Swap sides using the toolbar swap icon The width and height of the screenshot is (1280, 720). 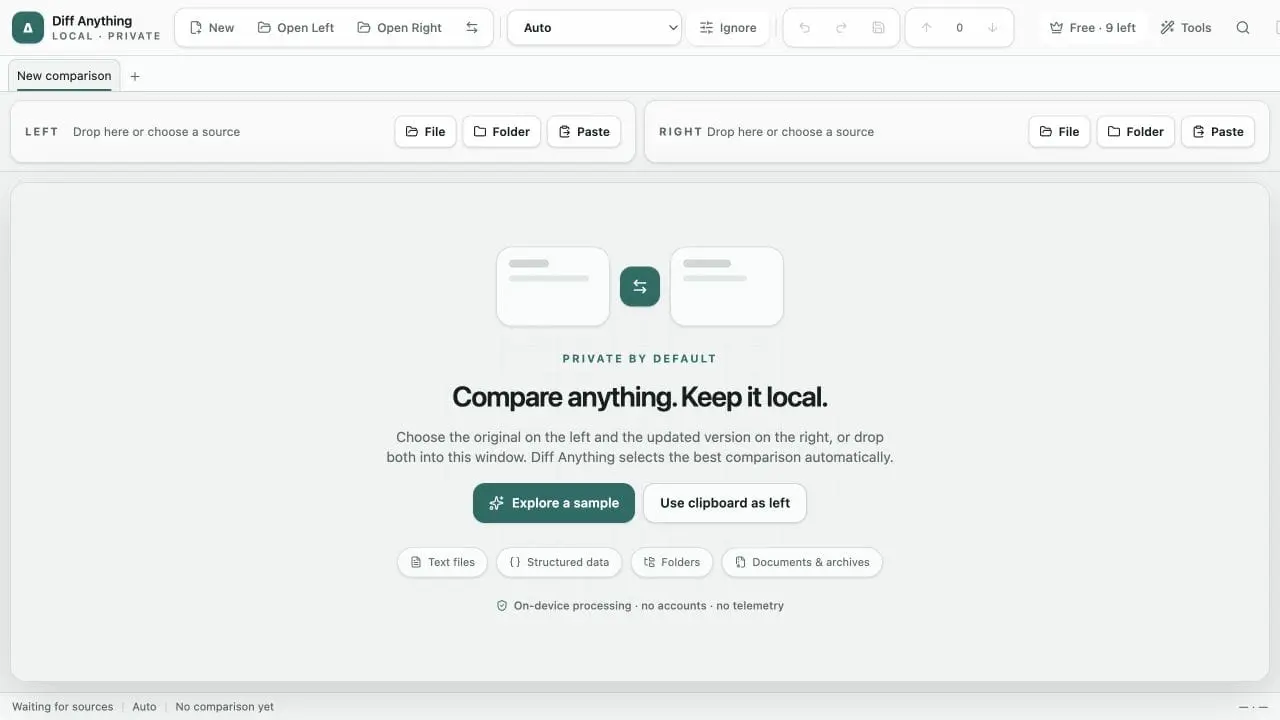472,28
